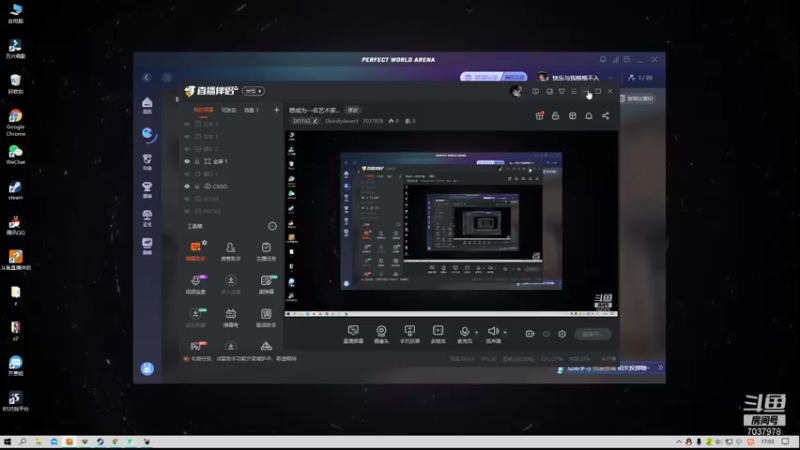Collapse the left panel via small edge arrow

click(x=177, y=99)
